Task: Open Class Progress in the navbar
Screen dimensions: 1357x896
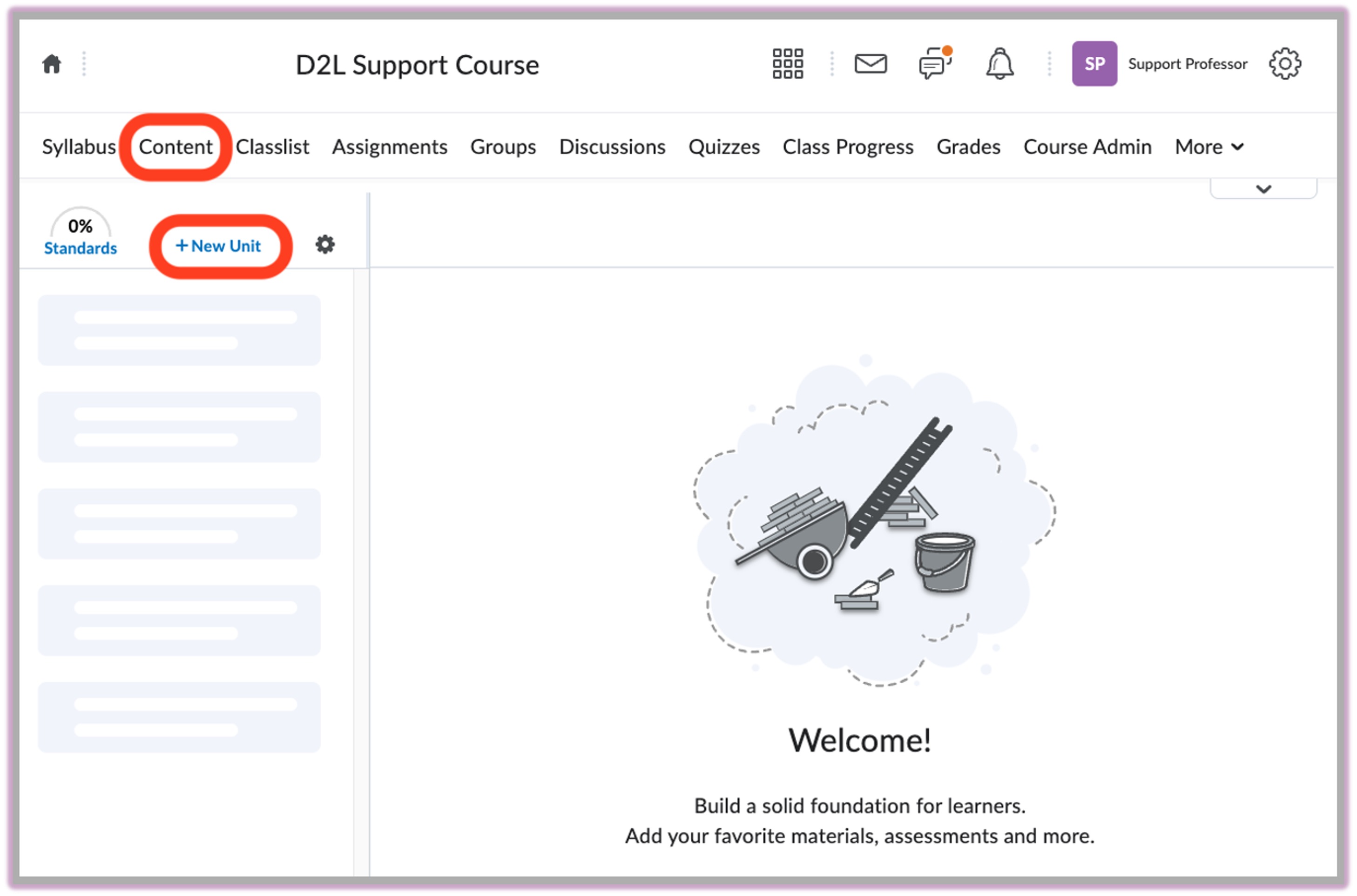Action: tap(849, 147)
